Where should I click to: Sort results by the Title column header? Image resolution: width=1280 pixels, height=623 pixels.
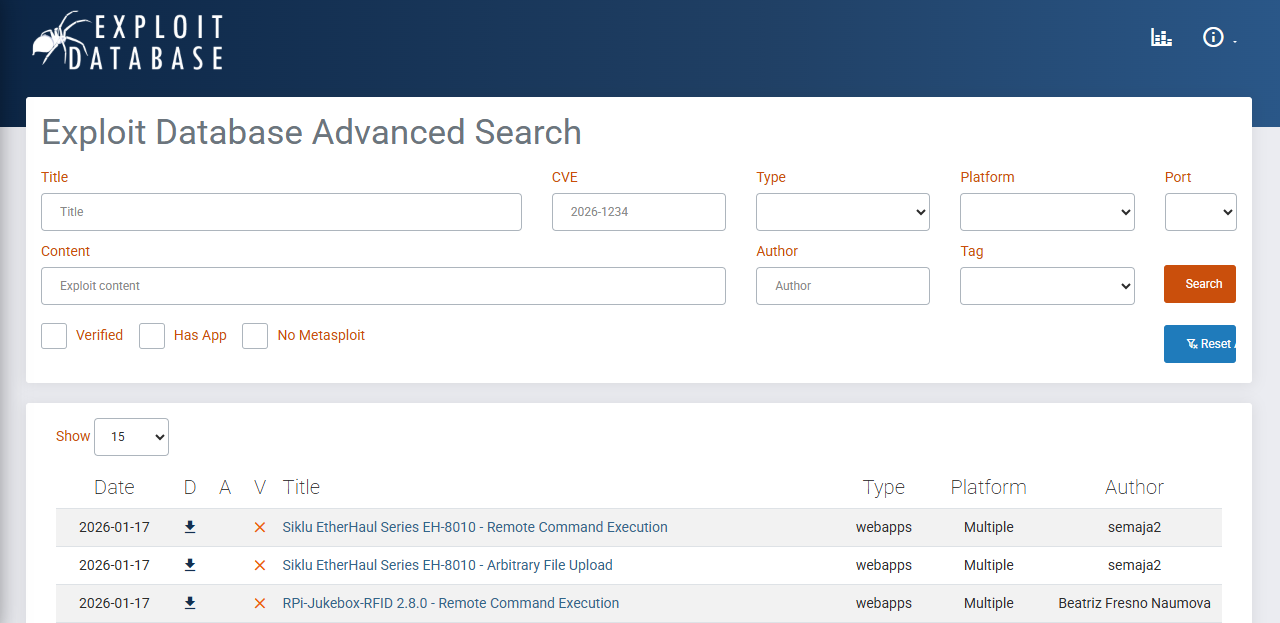tap(301, 487)
